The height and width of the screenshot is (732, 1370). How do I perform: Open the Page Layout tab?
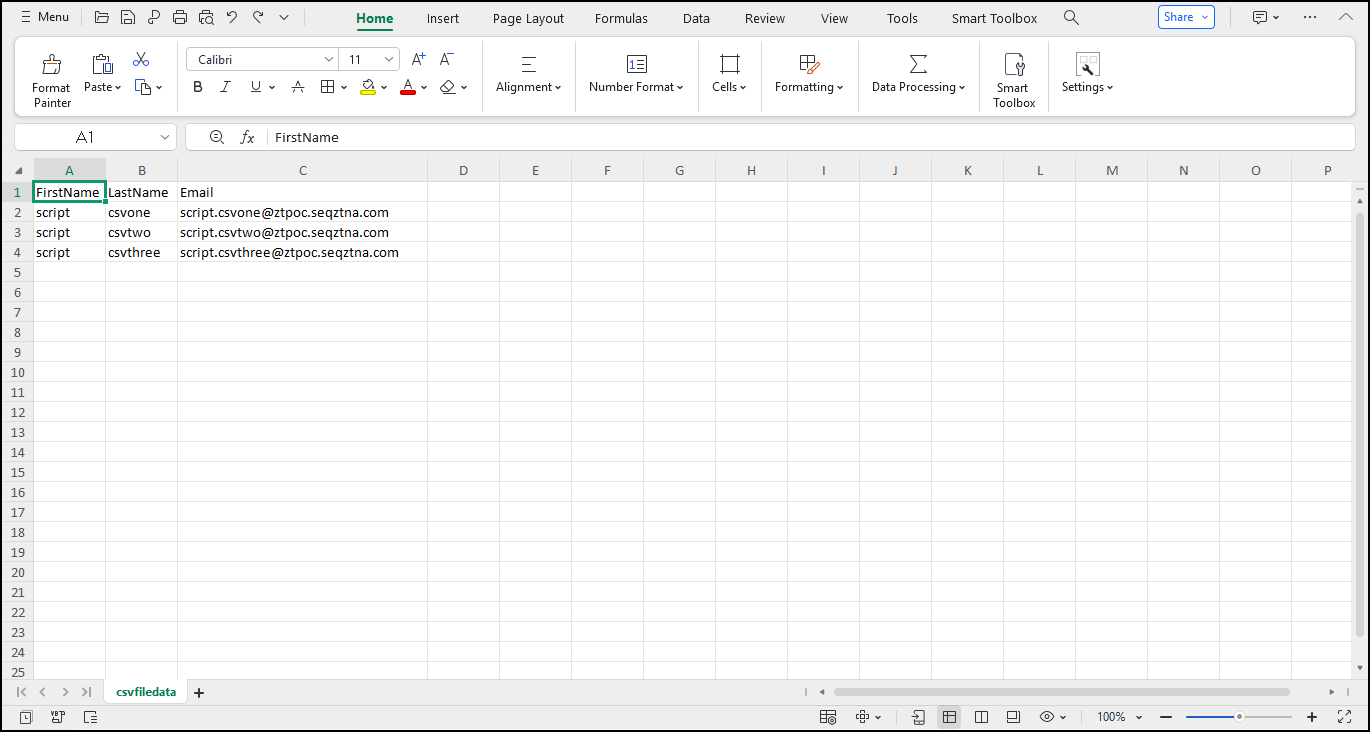pyautogui.click(x=528, y=18)
